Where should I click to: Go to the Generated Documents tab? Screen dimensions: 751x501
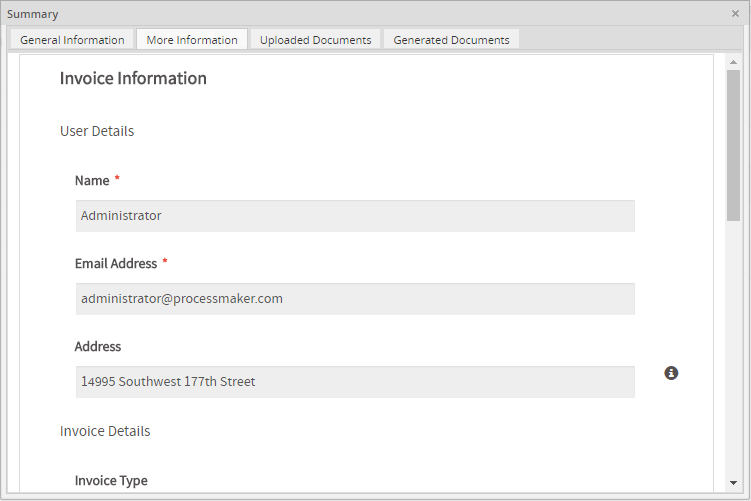pyautogui.click(x=451, y=40)
